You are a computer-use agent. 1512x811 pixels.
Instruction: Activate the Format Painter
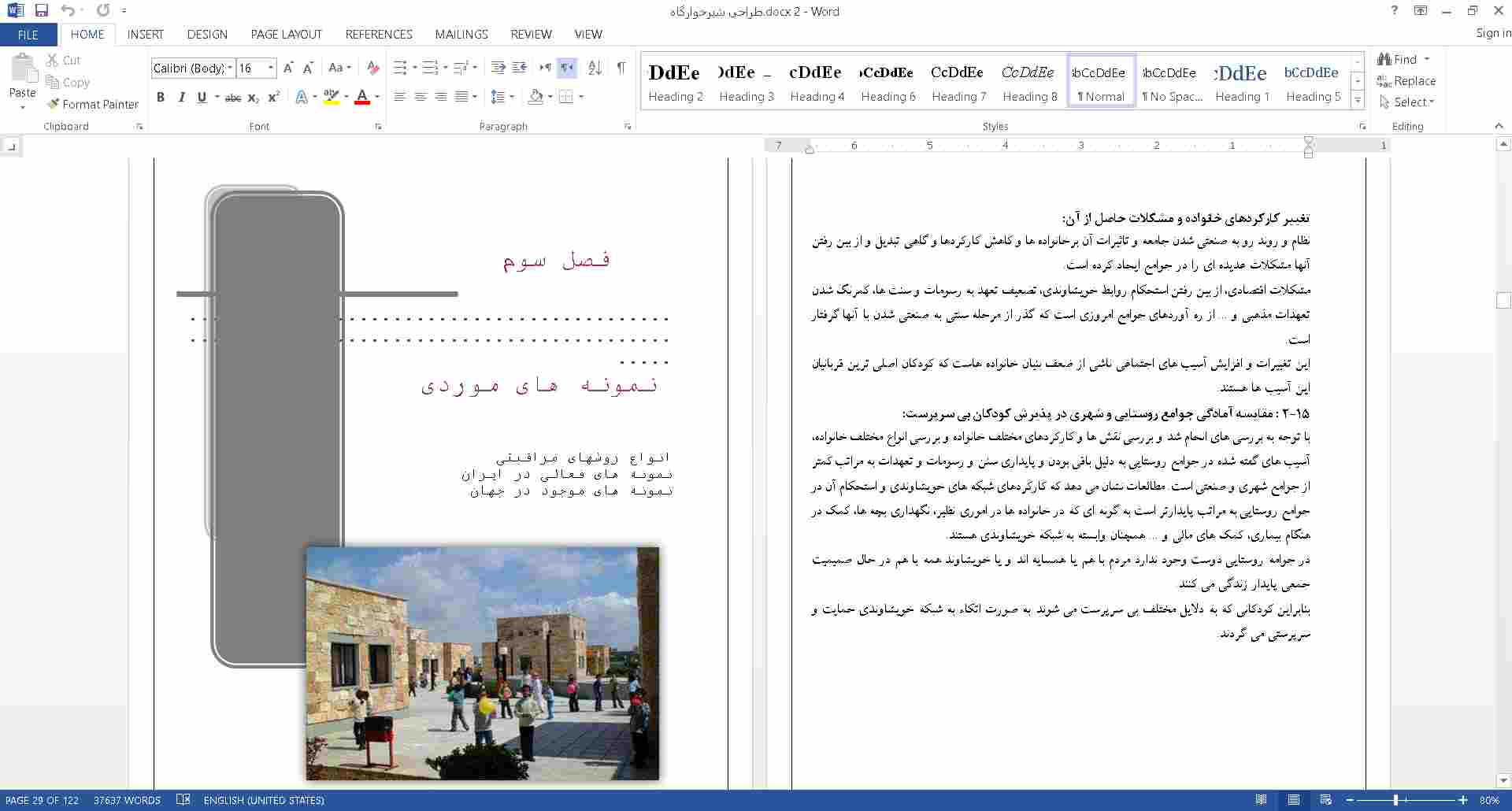click(93, 104)
